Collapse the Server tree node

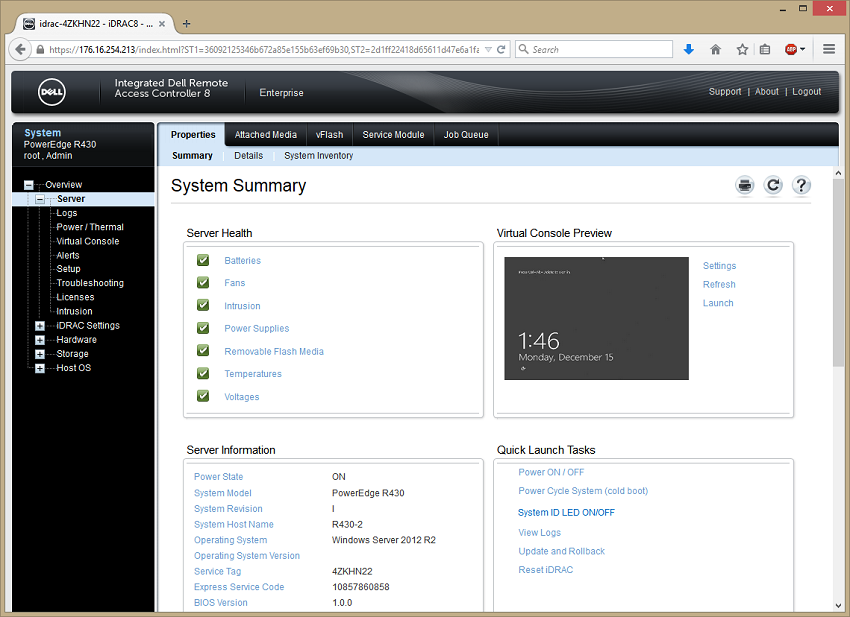point(40,199)
